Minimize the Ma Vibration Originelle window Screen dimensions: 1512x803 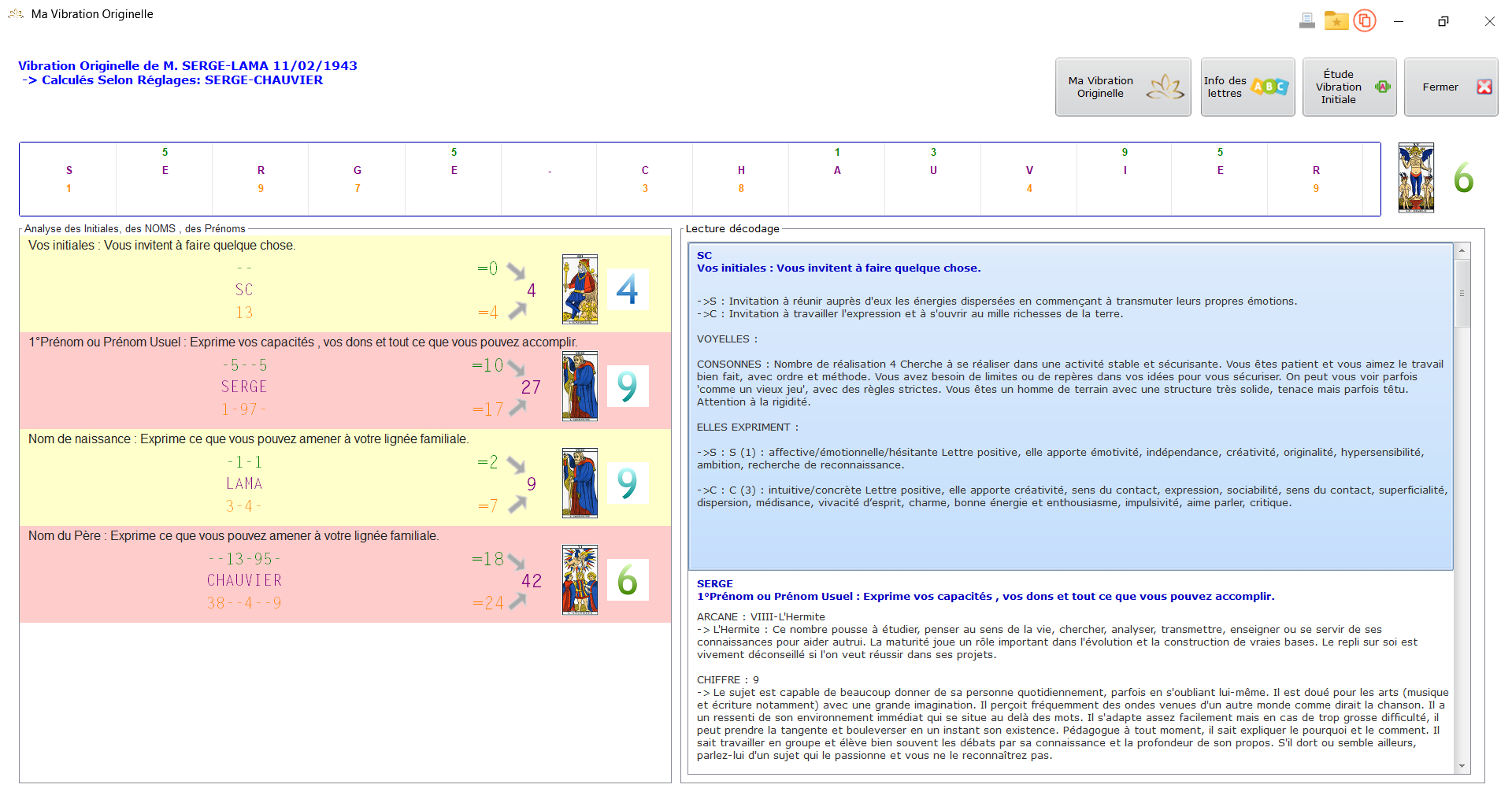1399,21
